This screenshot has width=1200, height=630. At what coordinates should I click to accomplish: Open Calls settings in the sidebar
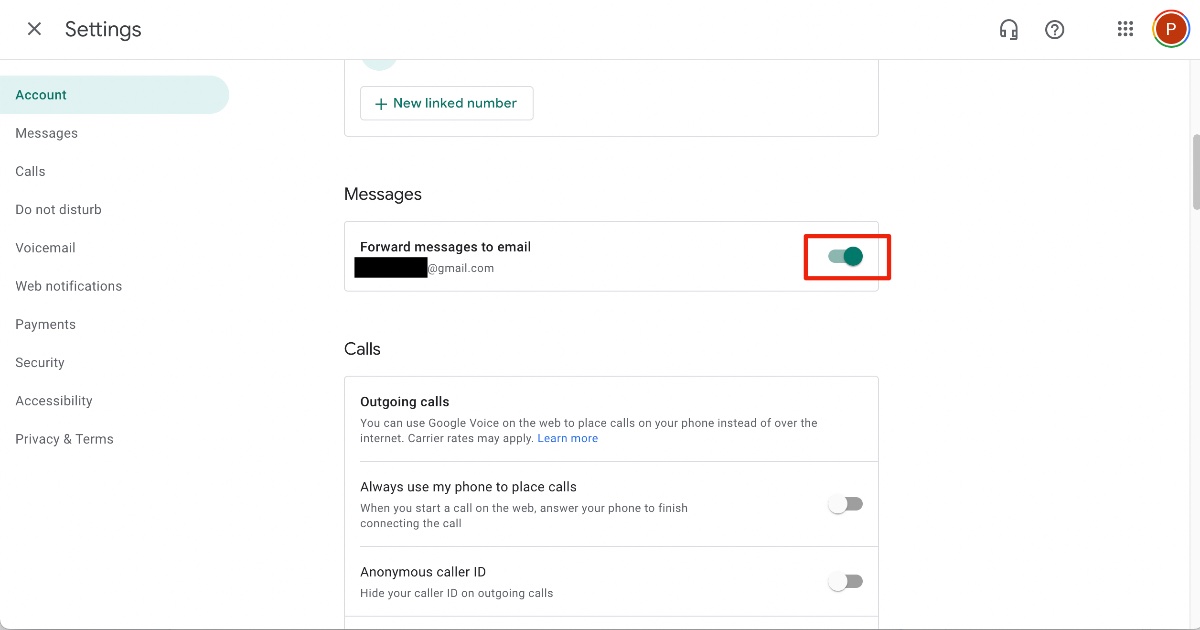(x=30, y=171)
